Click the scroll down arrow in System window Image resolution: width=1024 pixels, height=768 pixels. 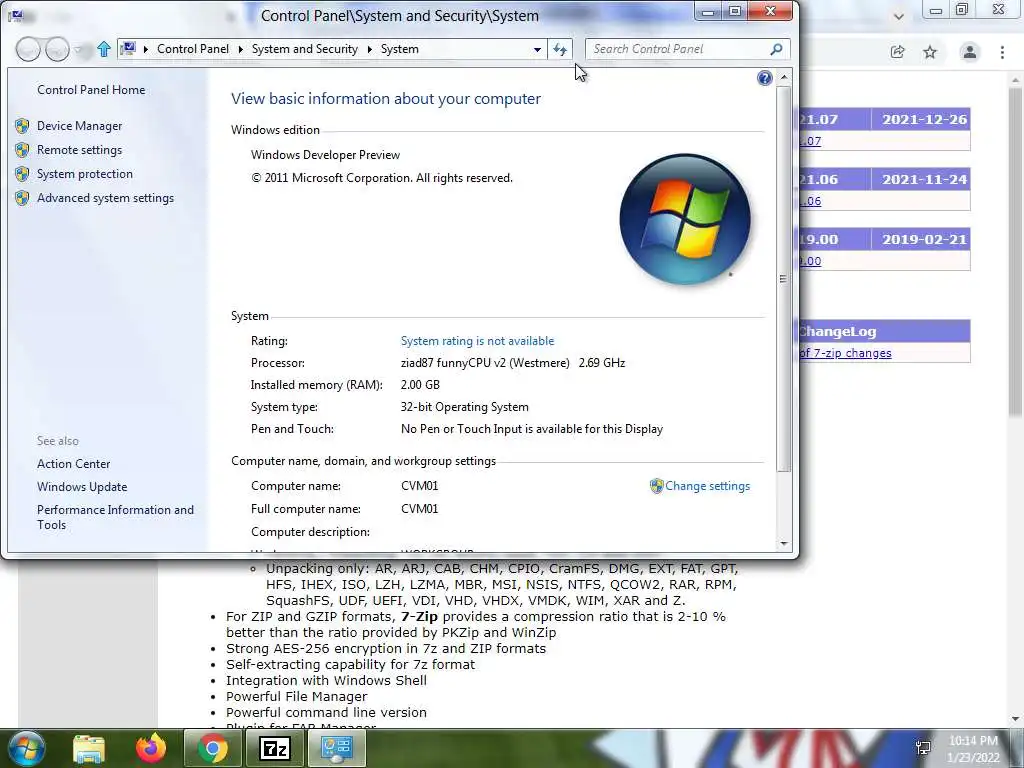point(784,543)
